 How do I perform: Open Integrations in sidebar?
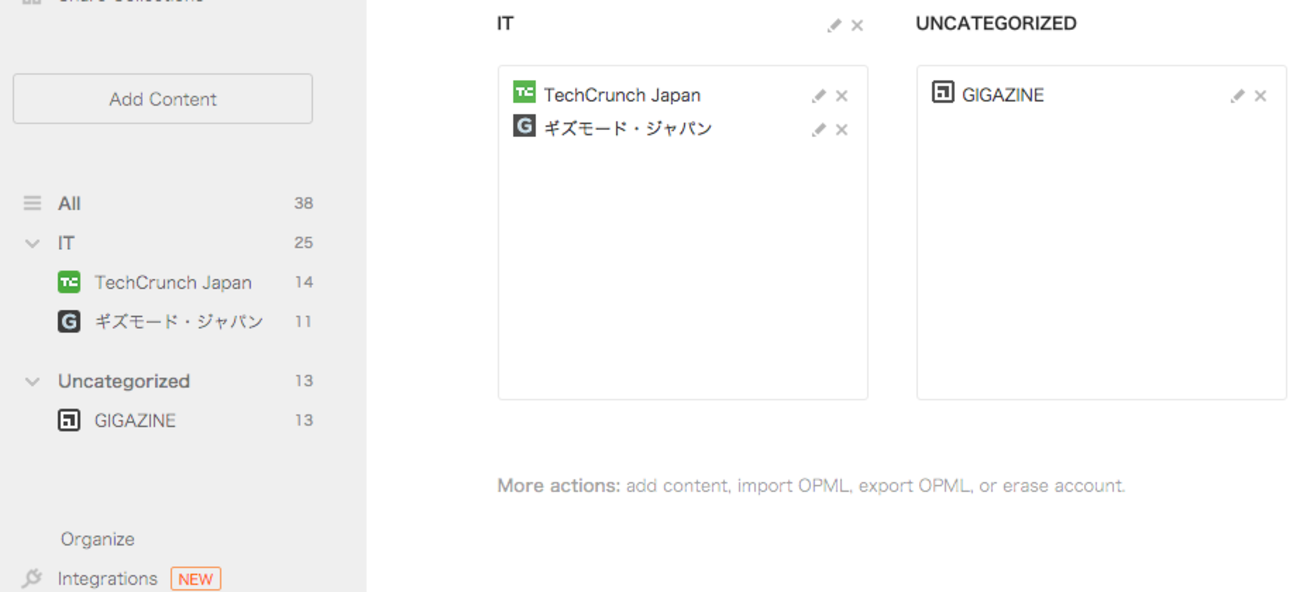(107, 578)
